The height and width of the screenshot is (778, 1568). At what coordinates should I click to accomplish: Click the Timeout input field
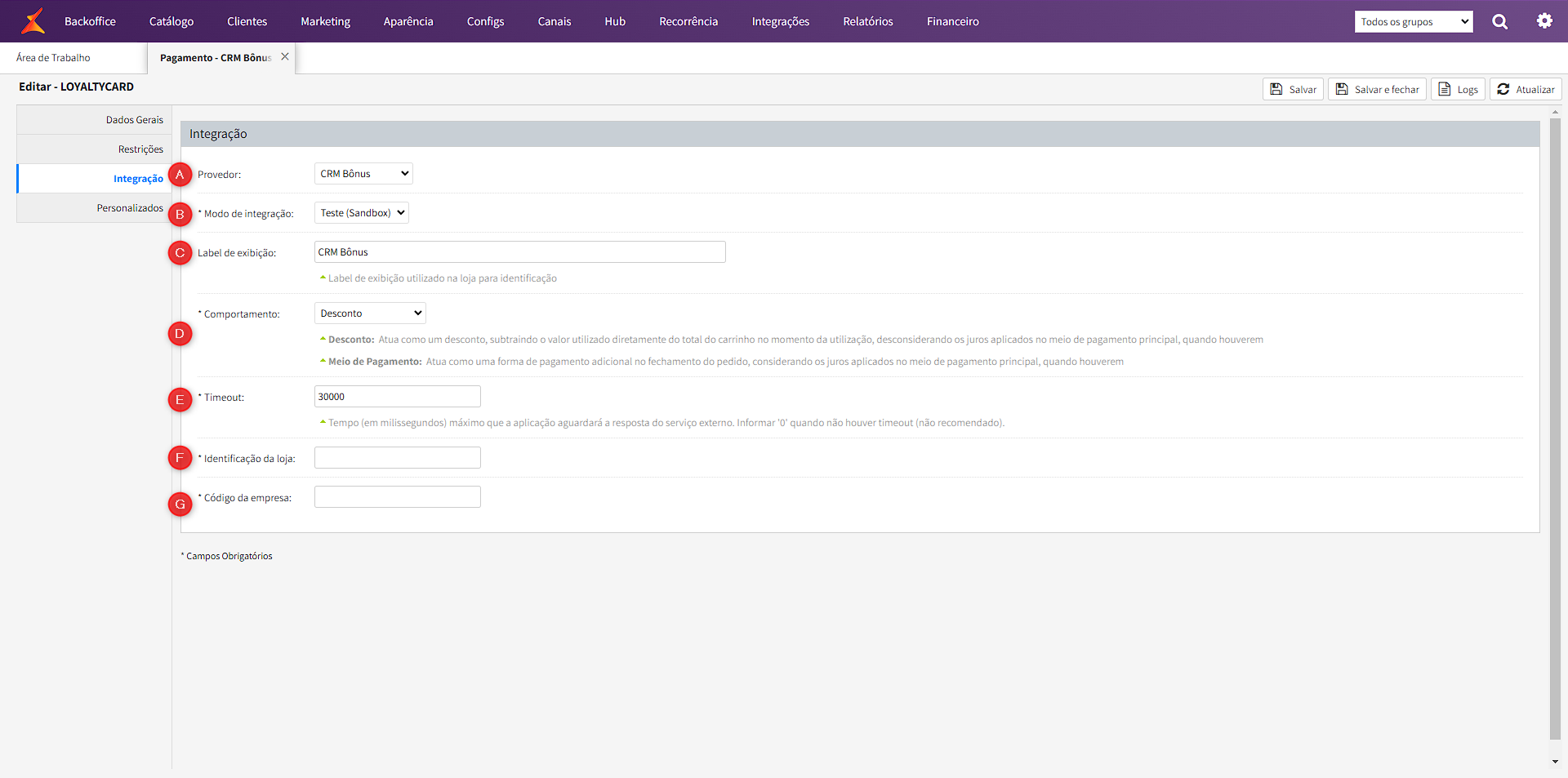pyautogui.click(x=397, y=397)
